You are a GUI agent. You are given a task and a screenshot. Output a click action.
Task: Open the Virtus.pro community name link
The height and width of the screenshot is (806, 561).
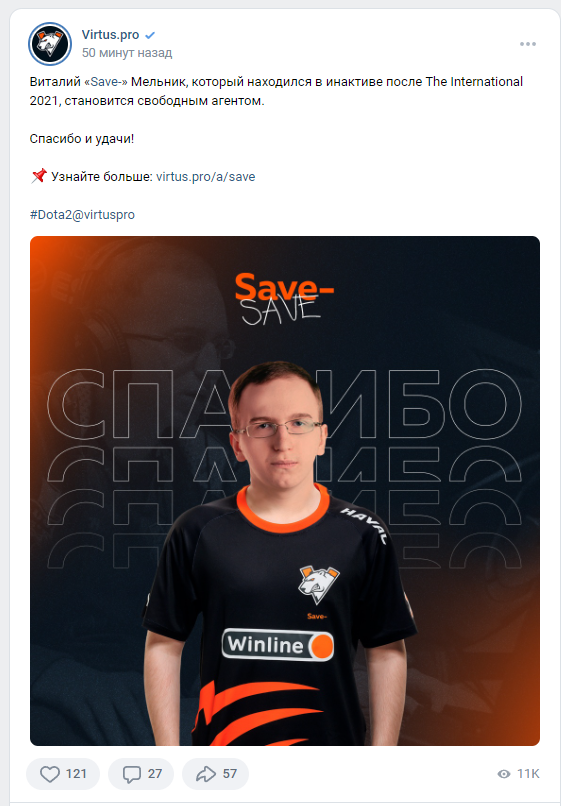pos(110,35)
